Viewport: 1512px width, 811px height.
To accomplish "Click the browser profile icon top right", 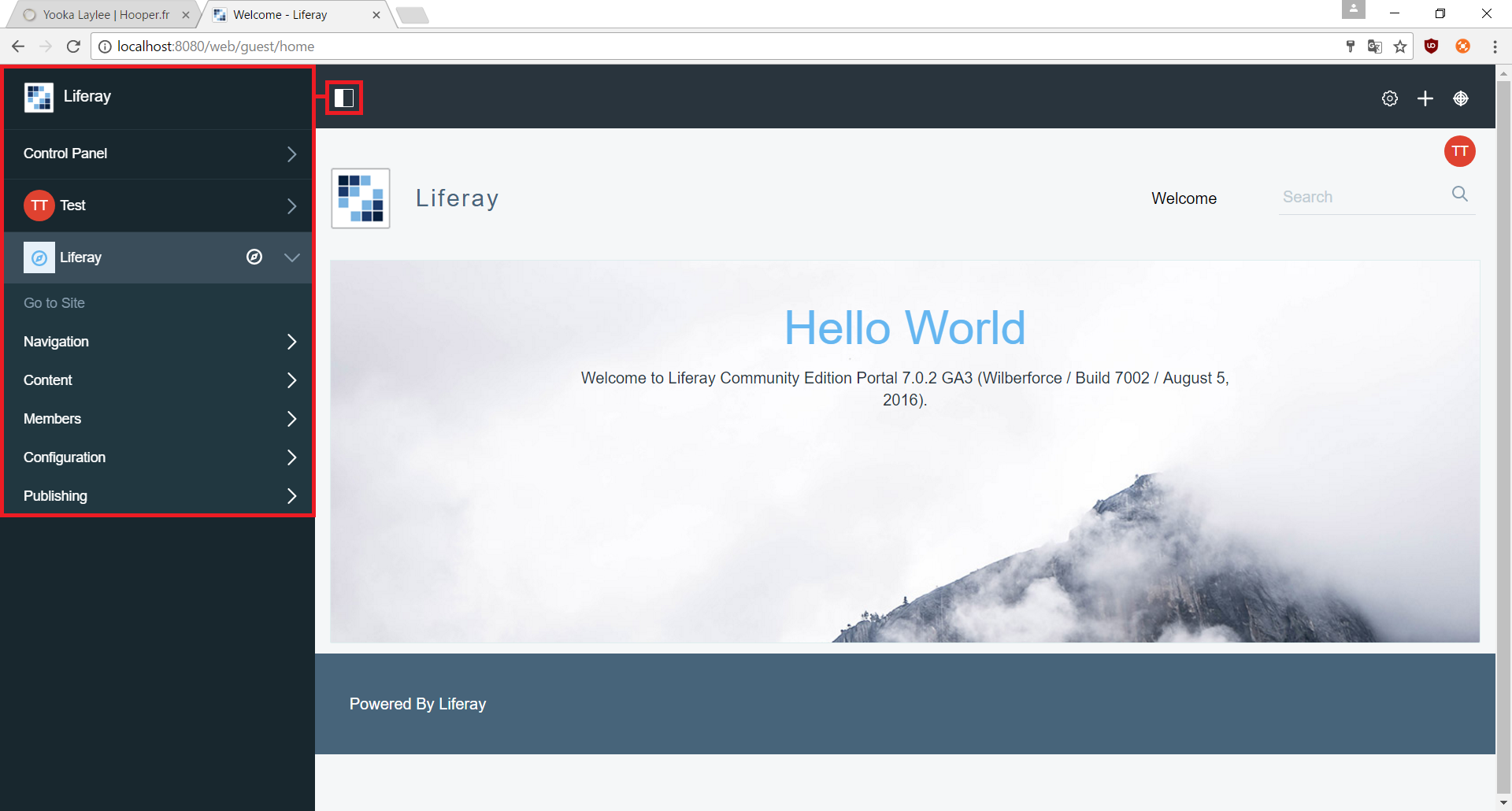I will tap(1353, 9).
